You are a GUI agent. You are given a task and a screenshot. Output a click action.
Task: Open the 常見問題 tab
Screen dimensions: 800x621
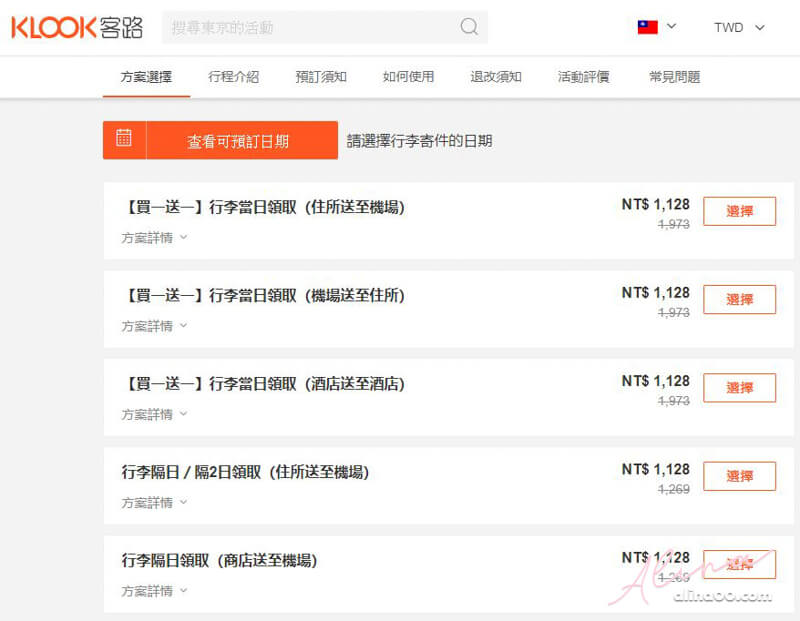(x=674, y=77)
